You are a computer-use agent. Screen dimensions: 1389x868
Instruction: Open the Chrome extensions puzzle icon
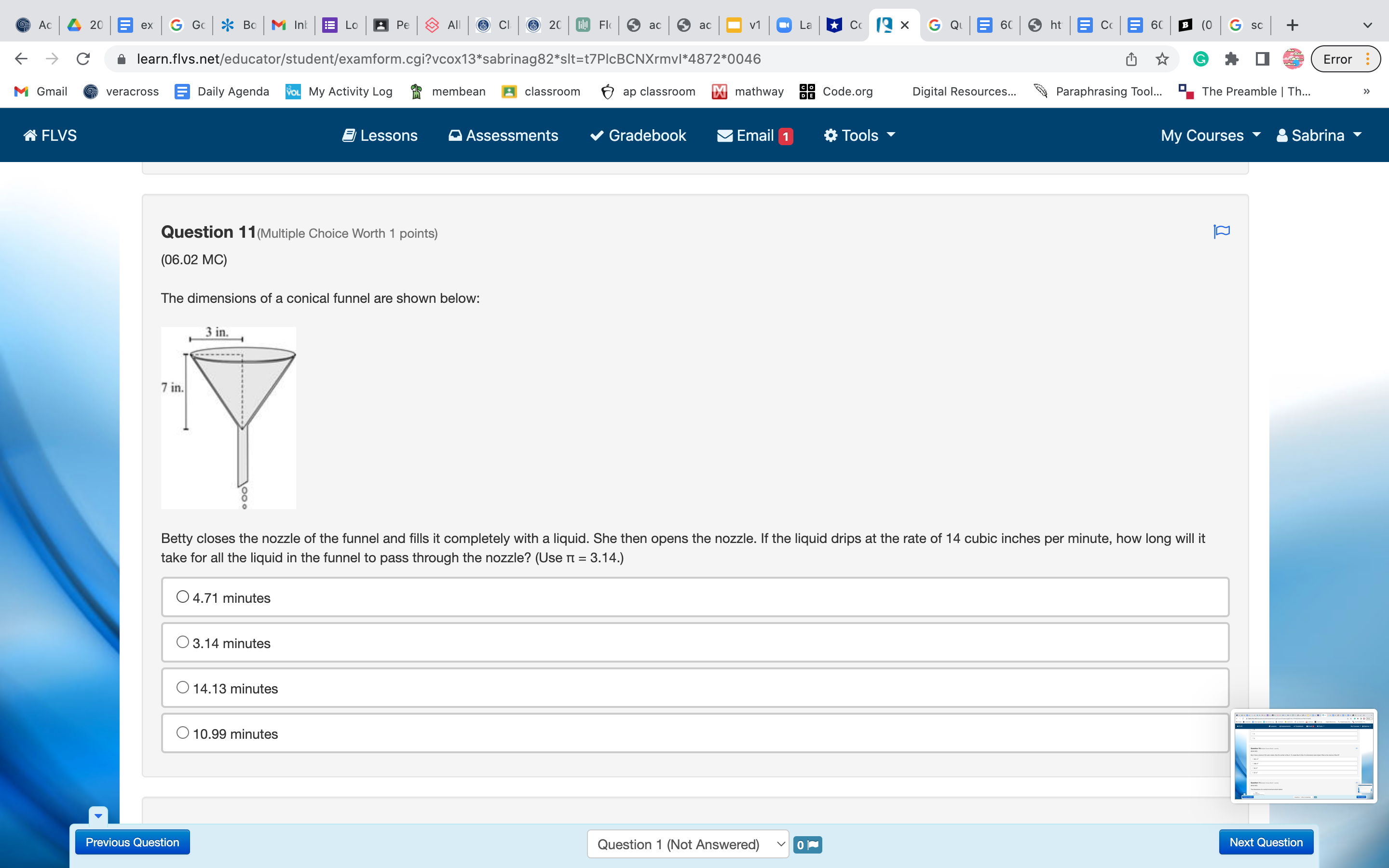pyautogui.click(x=1231, y=59)
